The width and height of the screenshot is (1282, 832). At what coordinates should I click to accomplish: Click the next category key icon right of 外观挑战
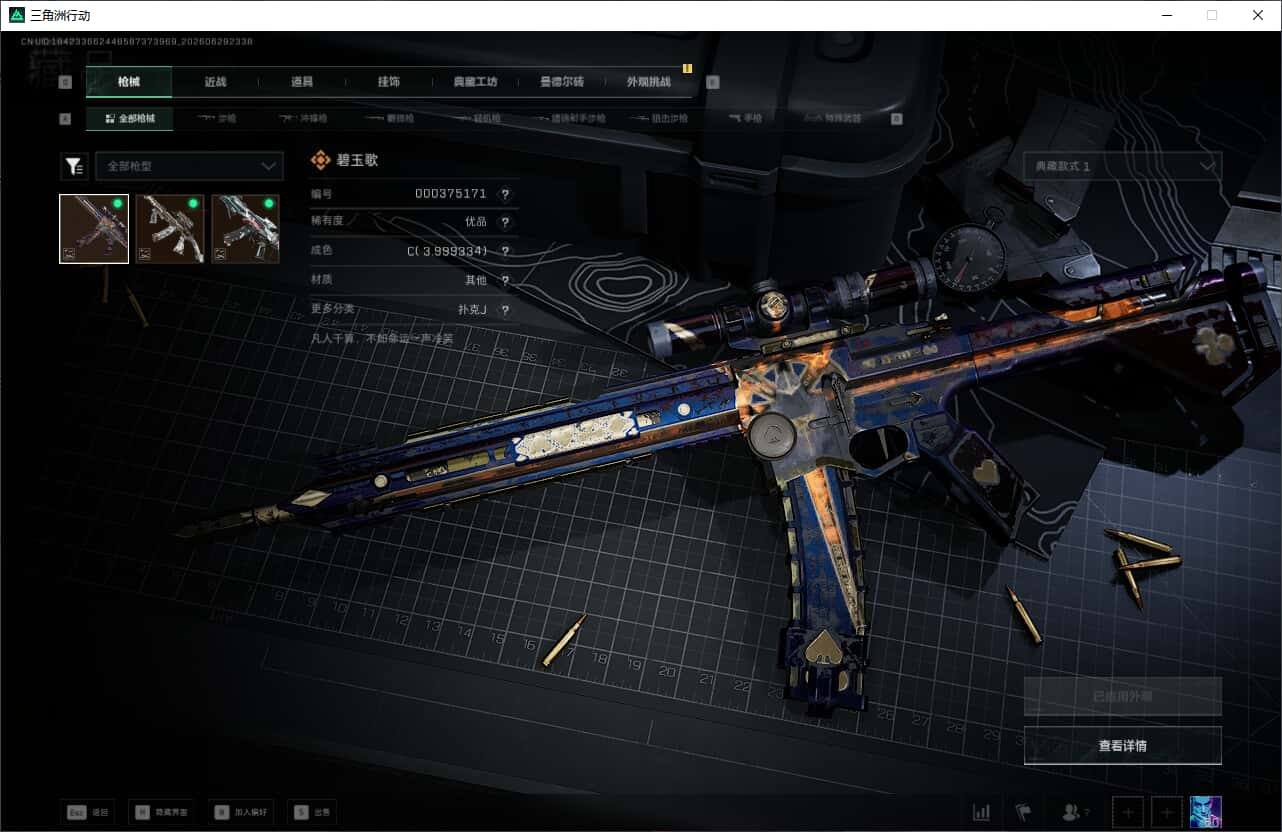(x=713, y=83)
